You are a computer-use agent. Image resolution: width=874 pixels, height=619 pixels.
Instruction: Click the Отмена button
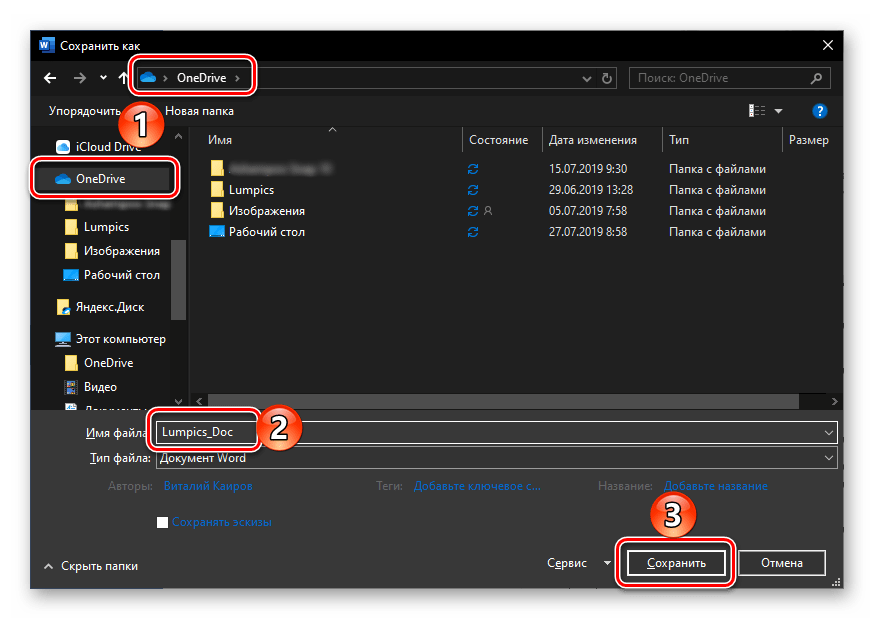click(781, 563)
